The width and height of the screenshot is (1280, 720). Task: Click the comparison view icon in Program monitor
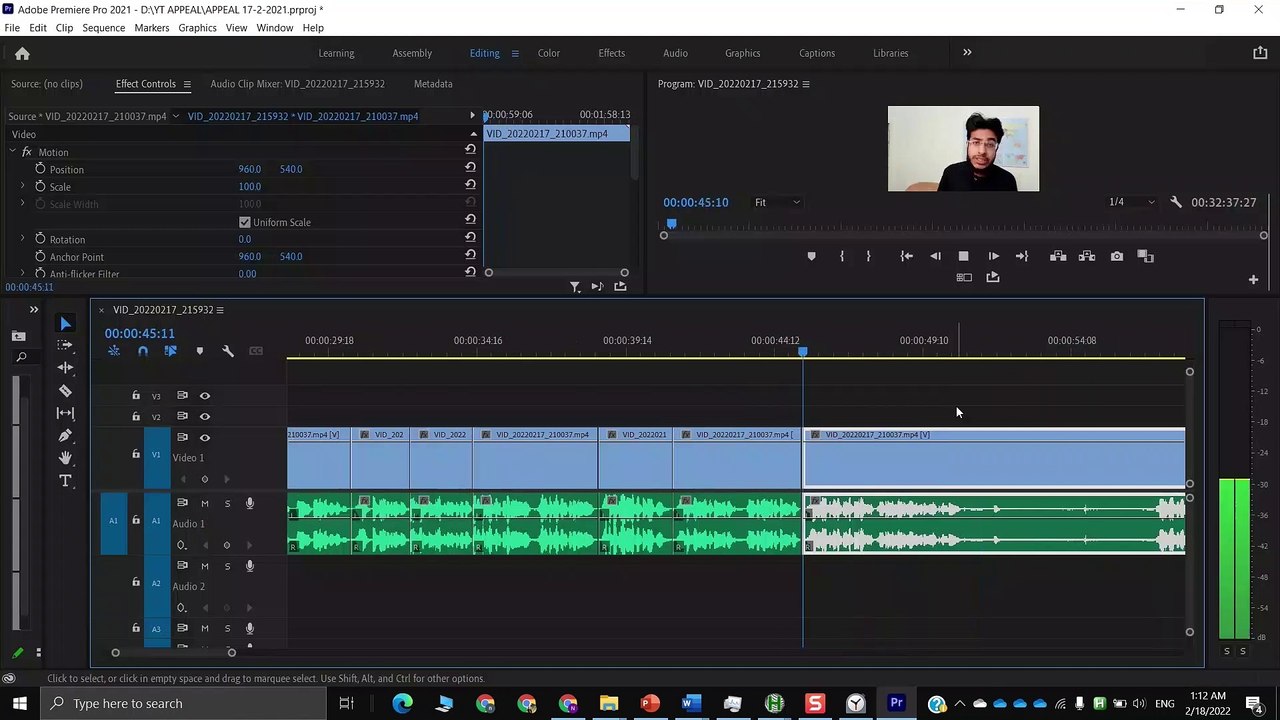click(1146, 256)
